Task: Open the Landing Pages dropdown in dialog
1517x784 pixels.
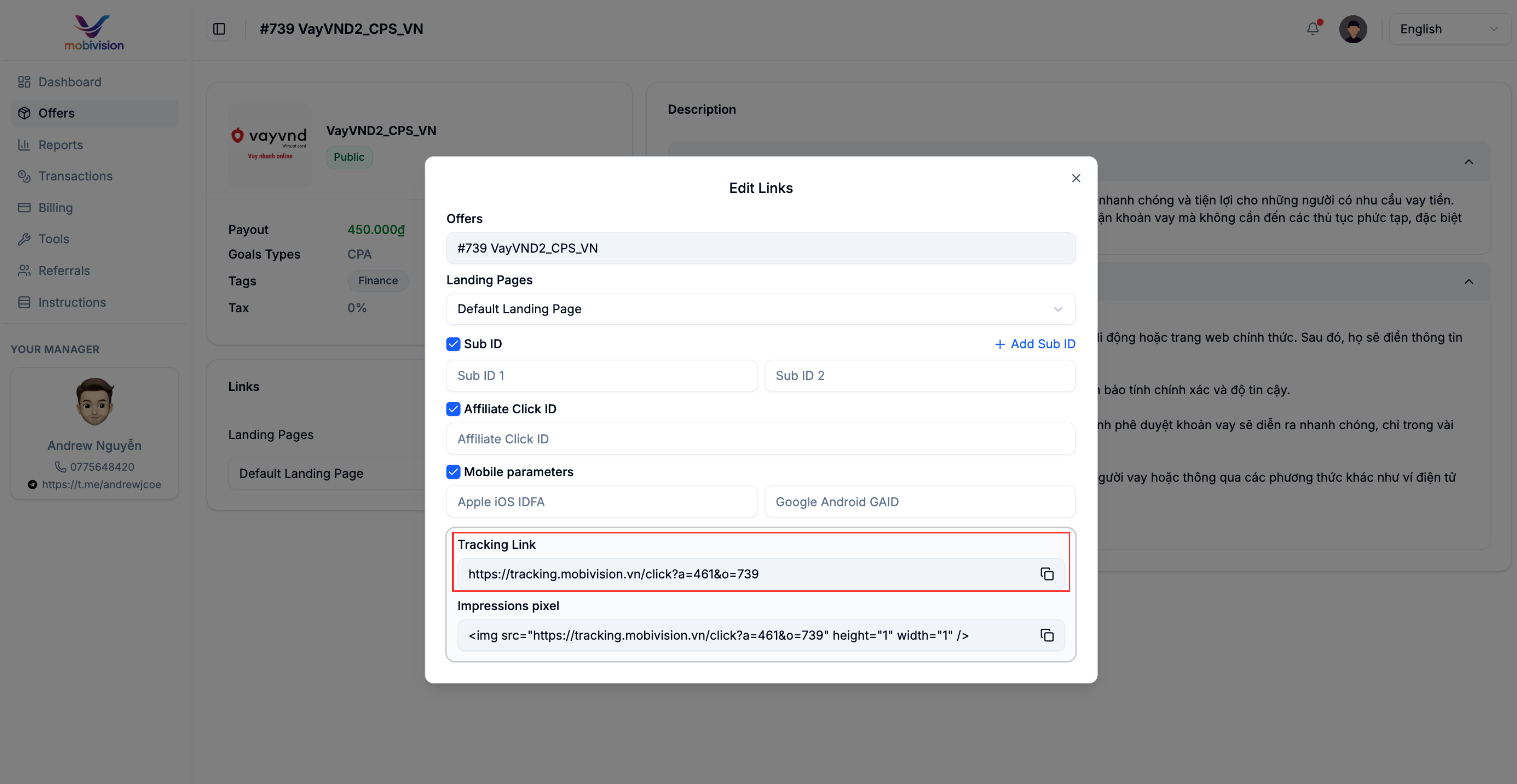Action: (x=760, y=309)
